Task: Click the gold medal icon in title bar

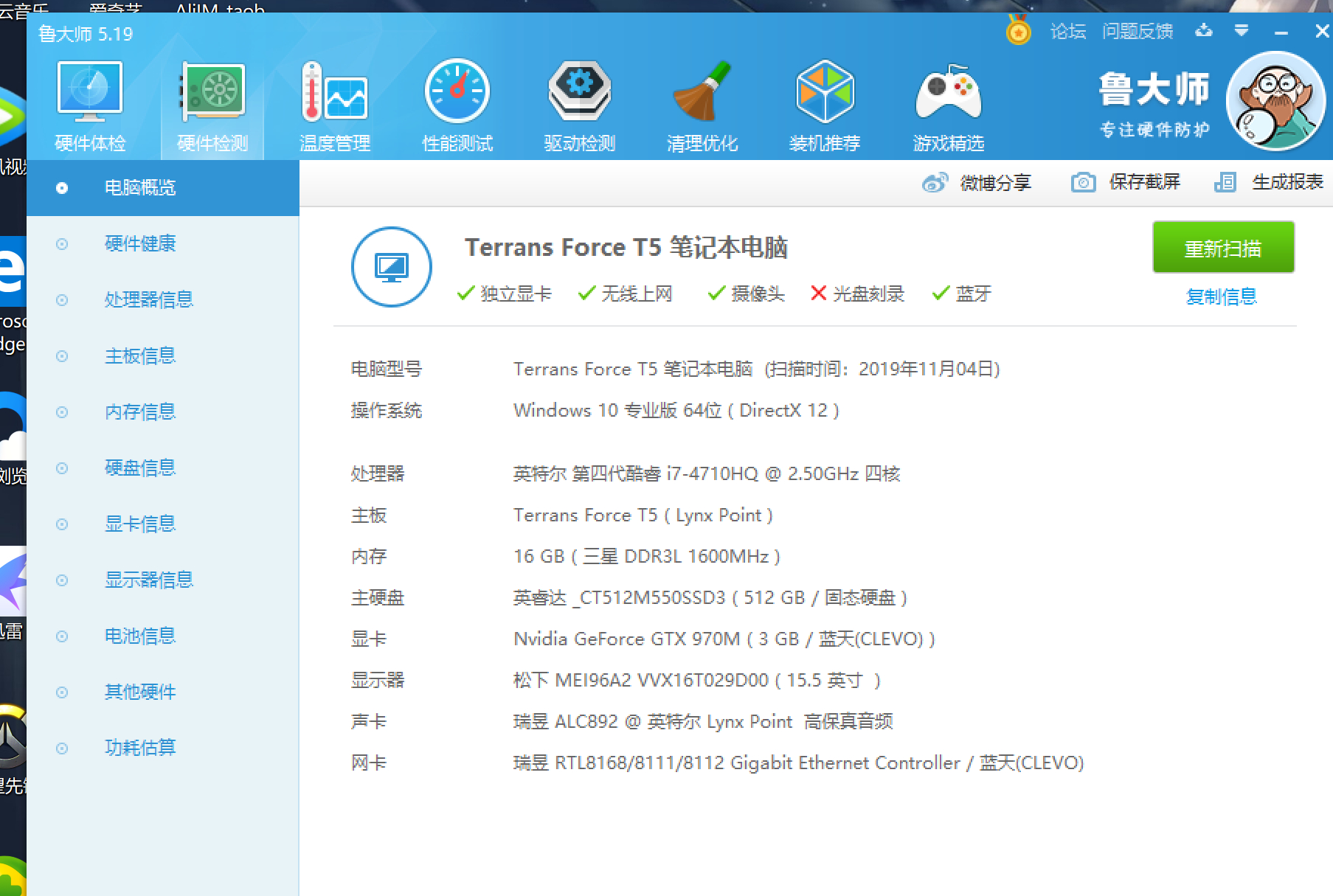Action: coord(1019,31)
